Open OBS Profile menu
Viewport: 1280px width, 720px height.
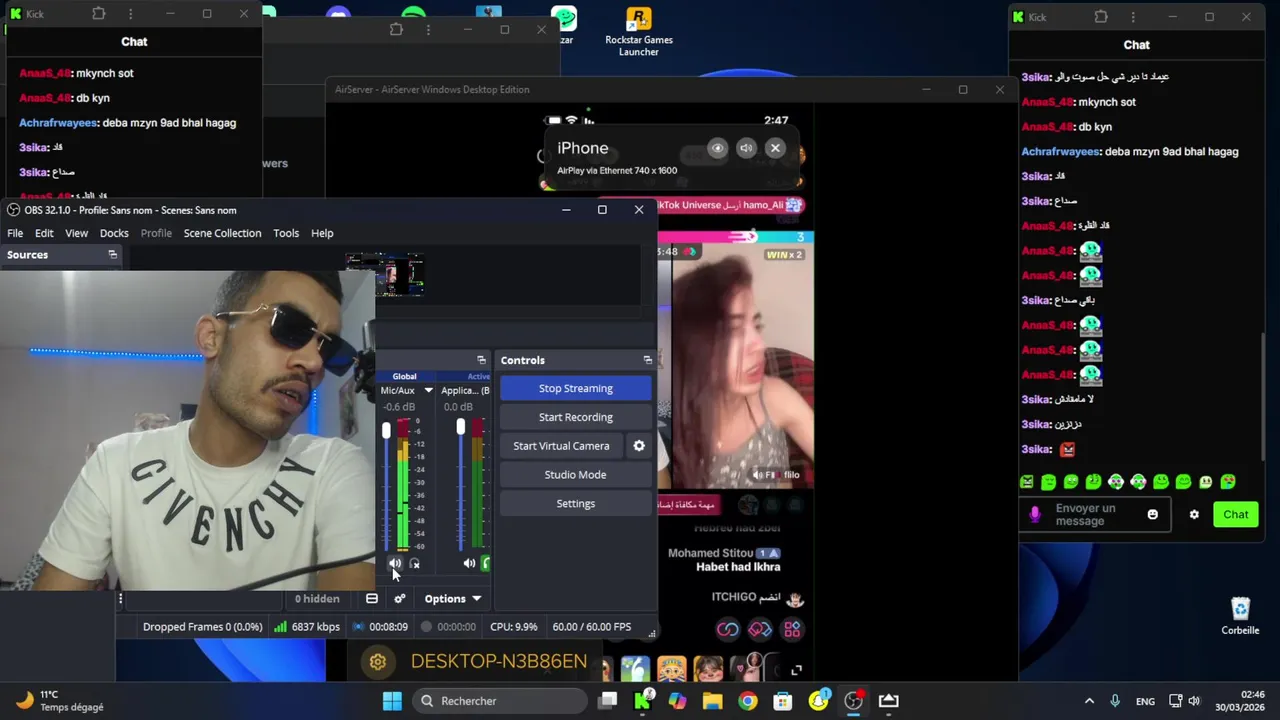pos(156,233)
